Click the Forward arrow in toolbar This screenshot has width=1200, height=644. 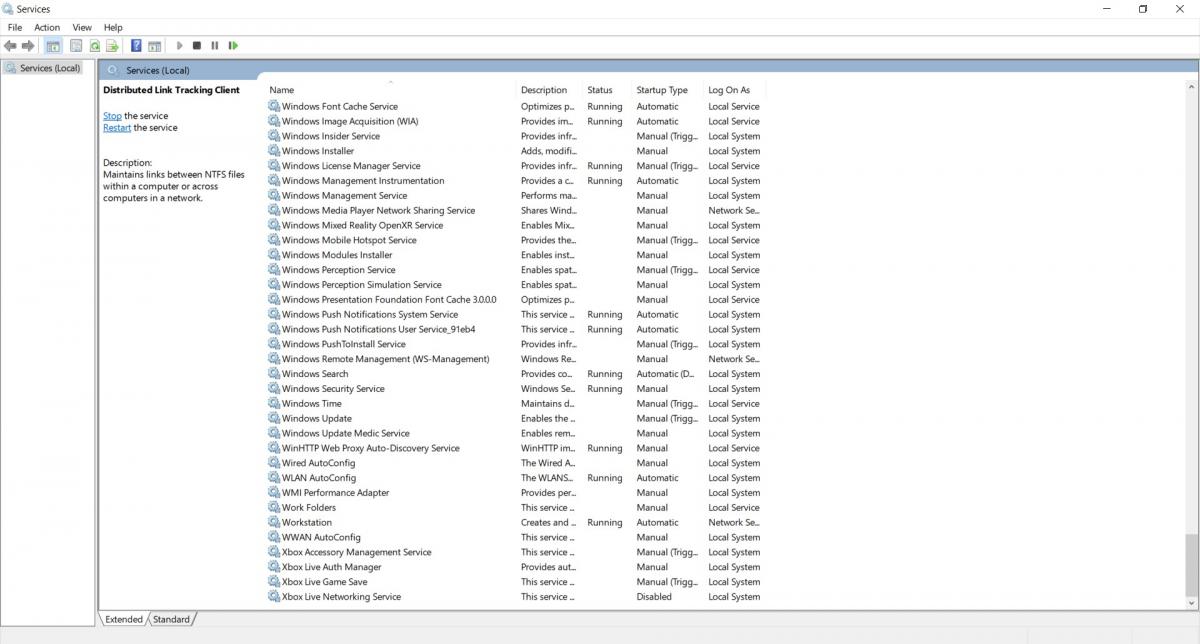[28, 46]
